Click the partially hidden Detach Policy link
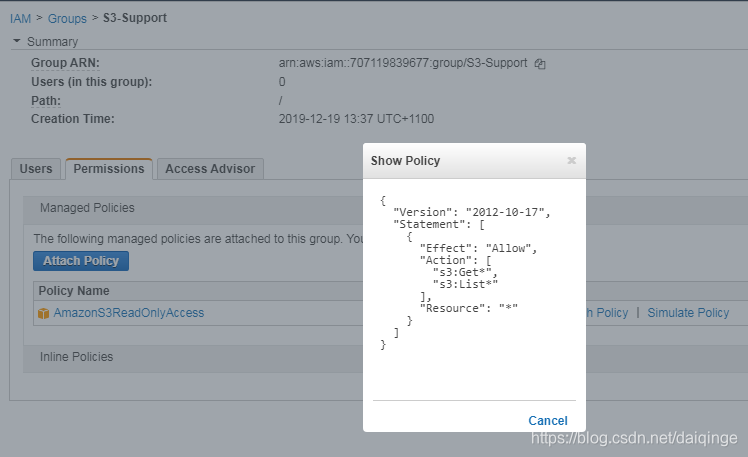Viewport: 748px width, 457px height. tap(607, 313)
